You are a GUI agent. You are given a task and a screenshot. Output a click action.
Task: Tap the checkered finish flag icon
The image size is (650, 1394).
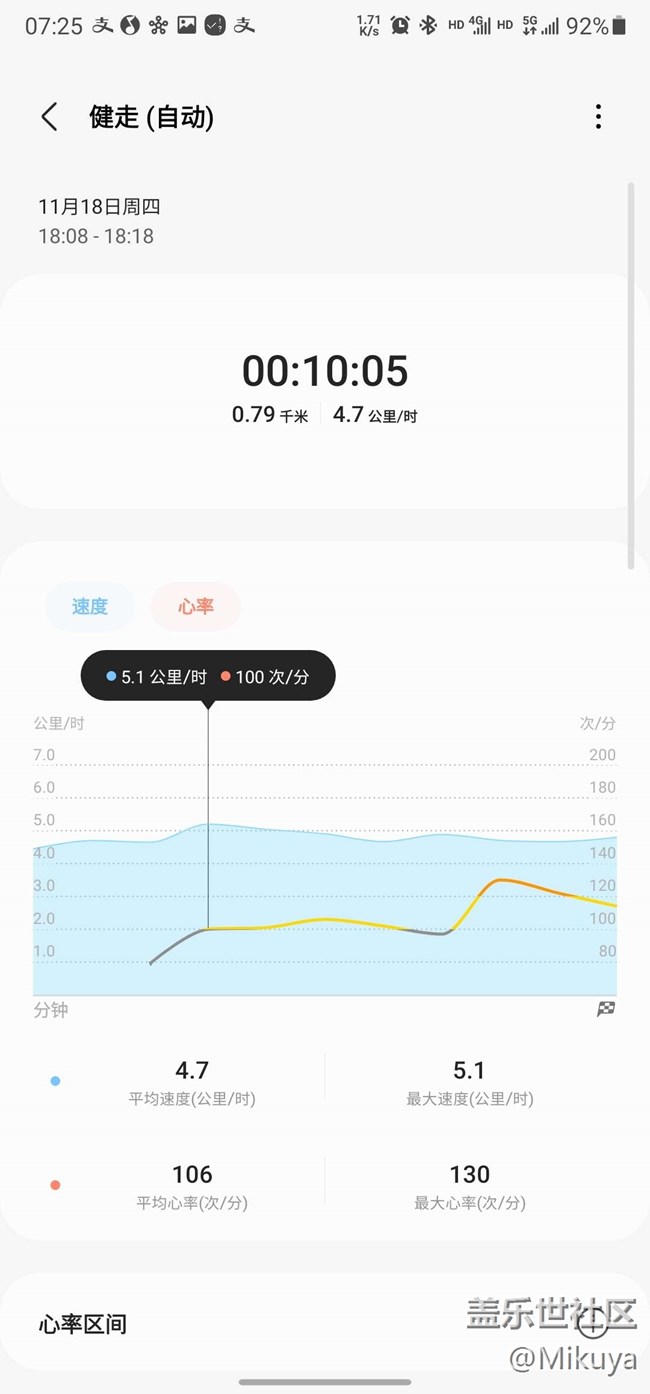606,1009
